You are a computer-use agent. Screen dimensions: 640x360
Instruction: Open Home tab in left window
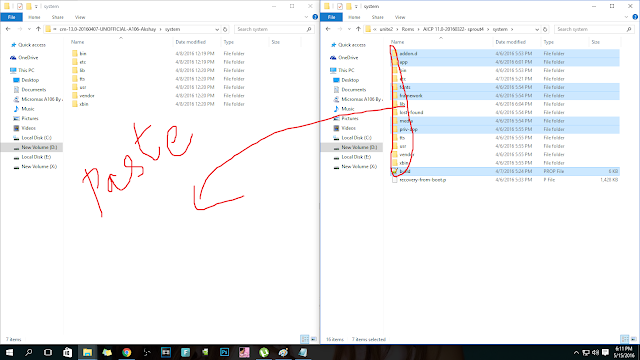coord(34,17)
